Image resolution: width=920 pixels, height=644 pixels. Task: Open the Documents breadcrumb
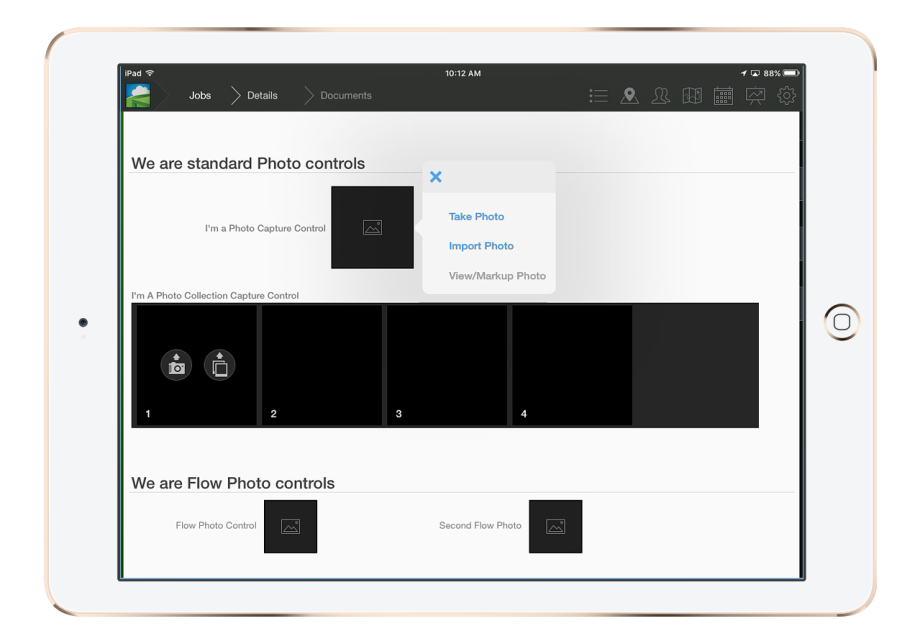(x=346, y=96)
